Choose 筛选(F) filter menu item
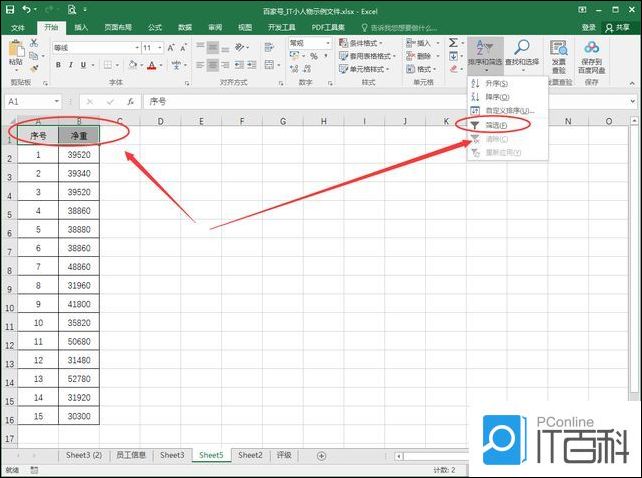 [x=508, y=125]
